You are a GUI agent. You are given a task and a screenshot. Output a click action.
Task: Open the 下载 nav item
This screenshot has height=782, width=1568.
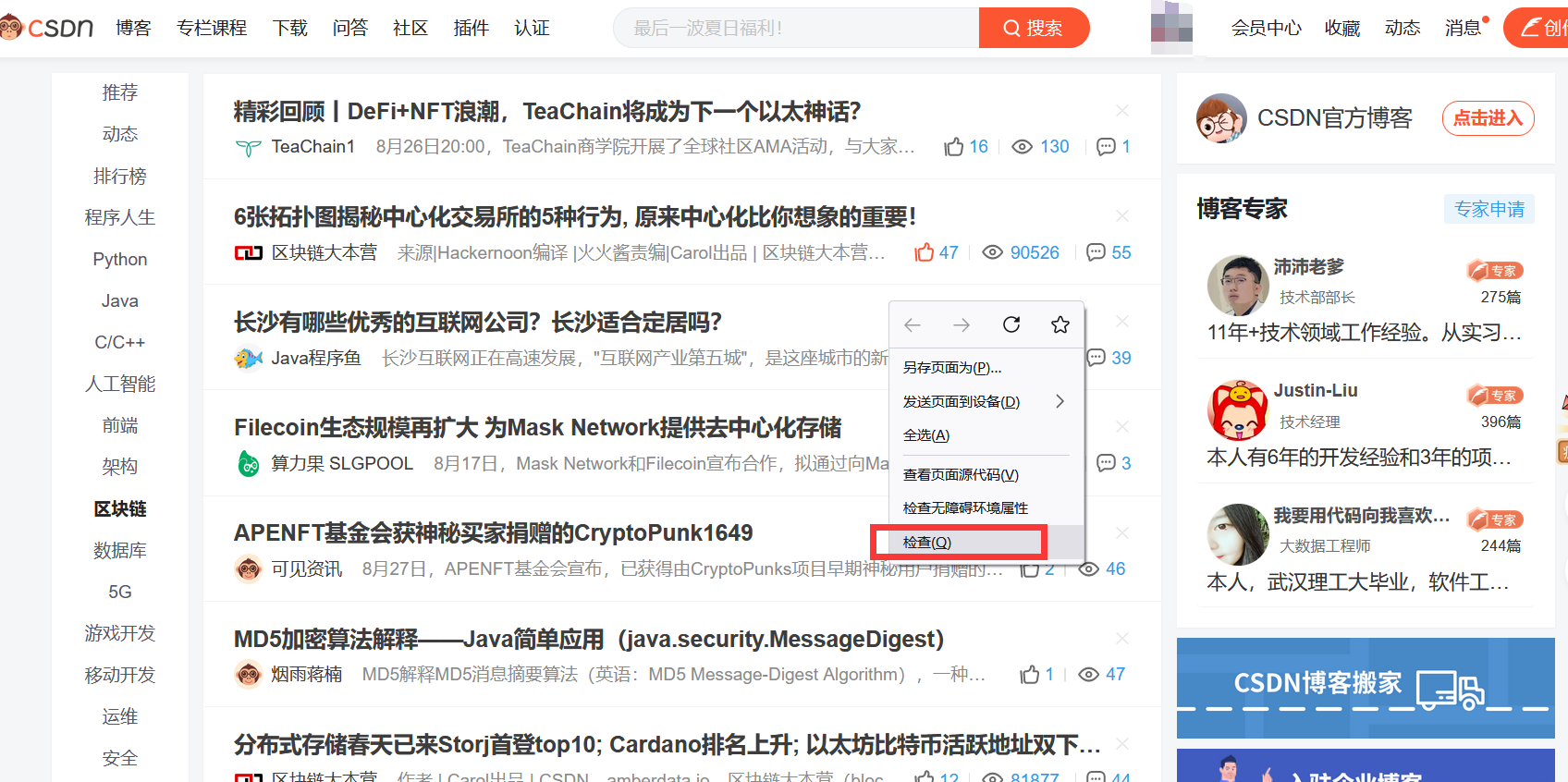(290, 28)
